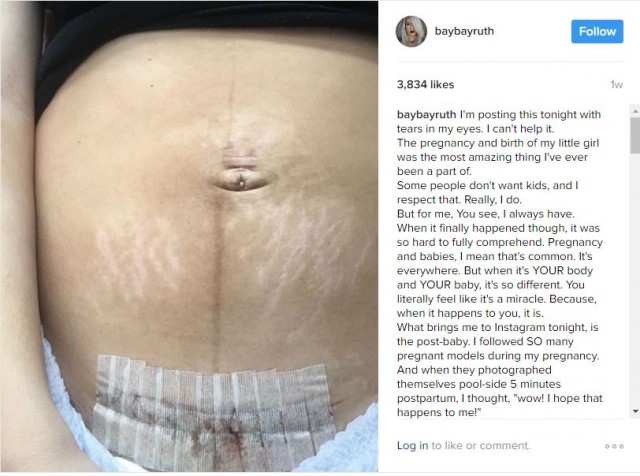Click the 'What brings me to Instagram' line
The image size is (640, 476).
click(x=498, y=327)
